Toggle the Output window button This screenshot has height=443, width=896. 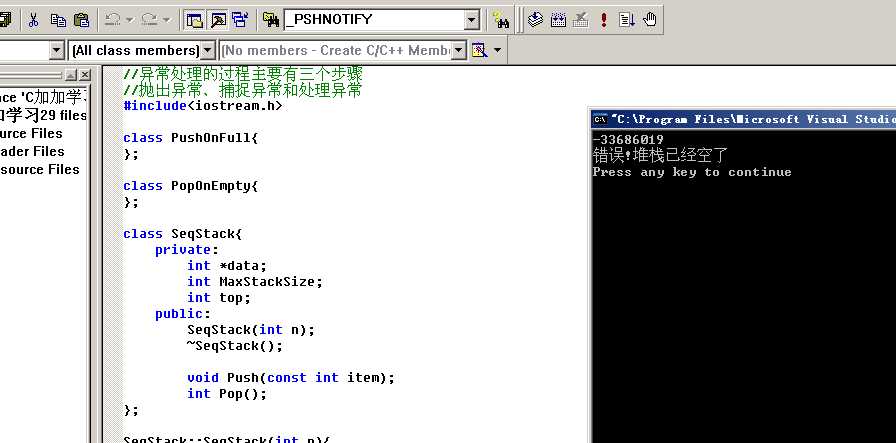(218, 20)
